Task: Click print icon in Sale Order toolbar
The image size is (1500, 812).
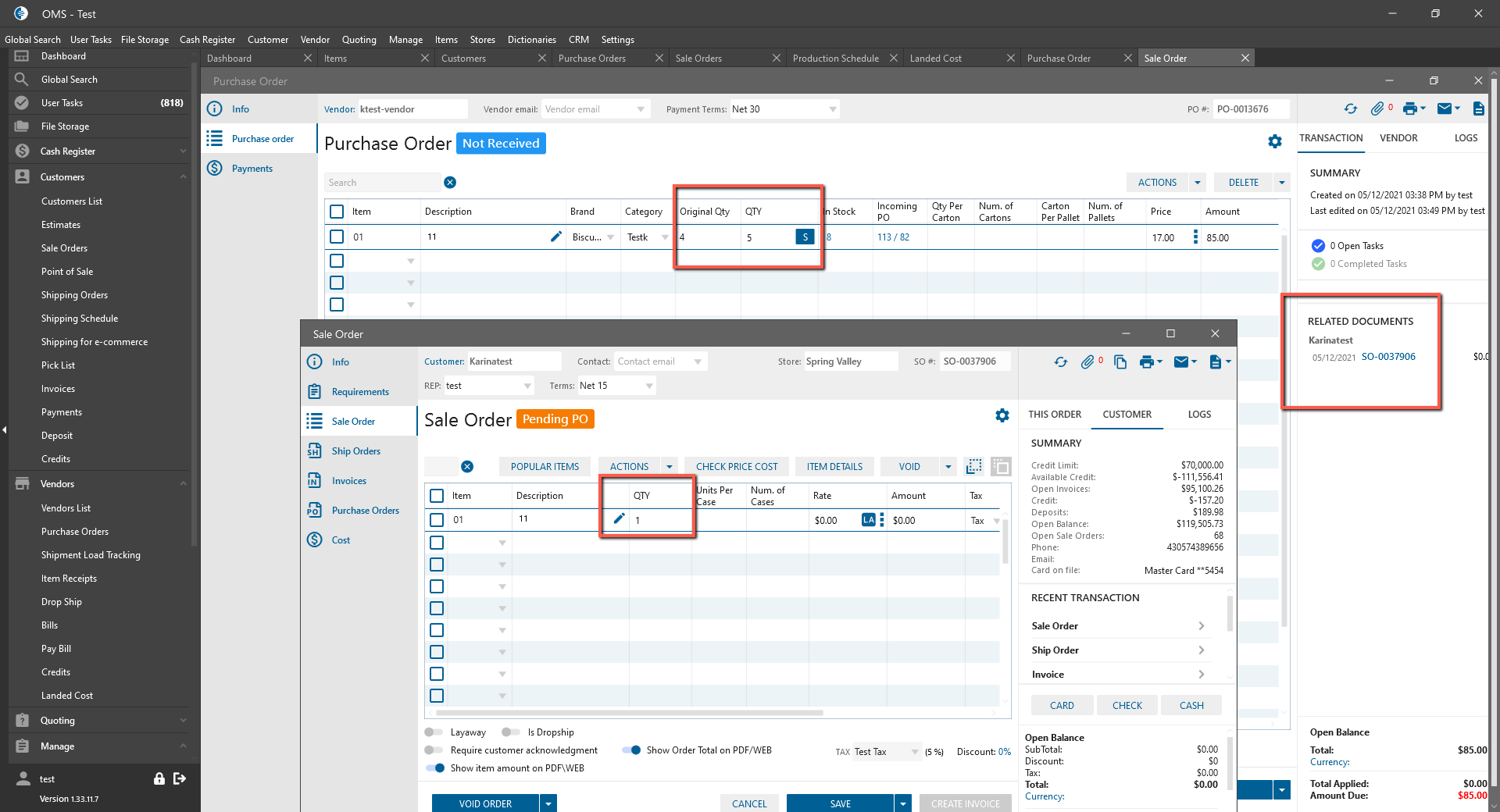Action: tap(1147, 362)
